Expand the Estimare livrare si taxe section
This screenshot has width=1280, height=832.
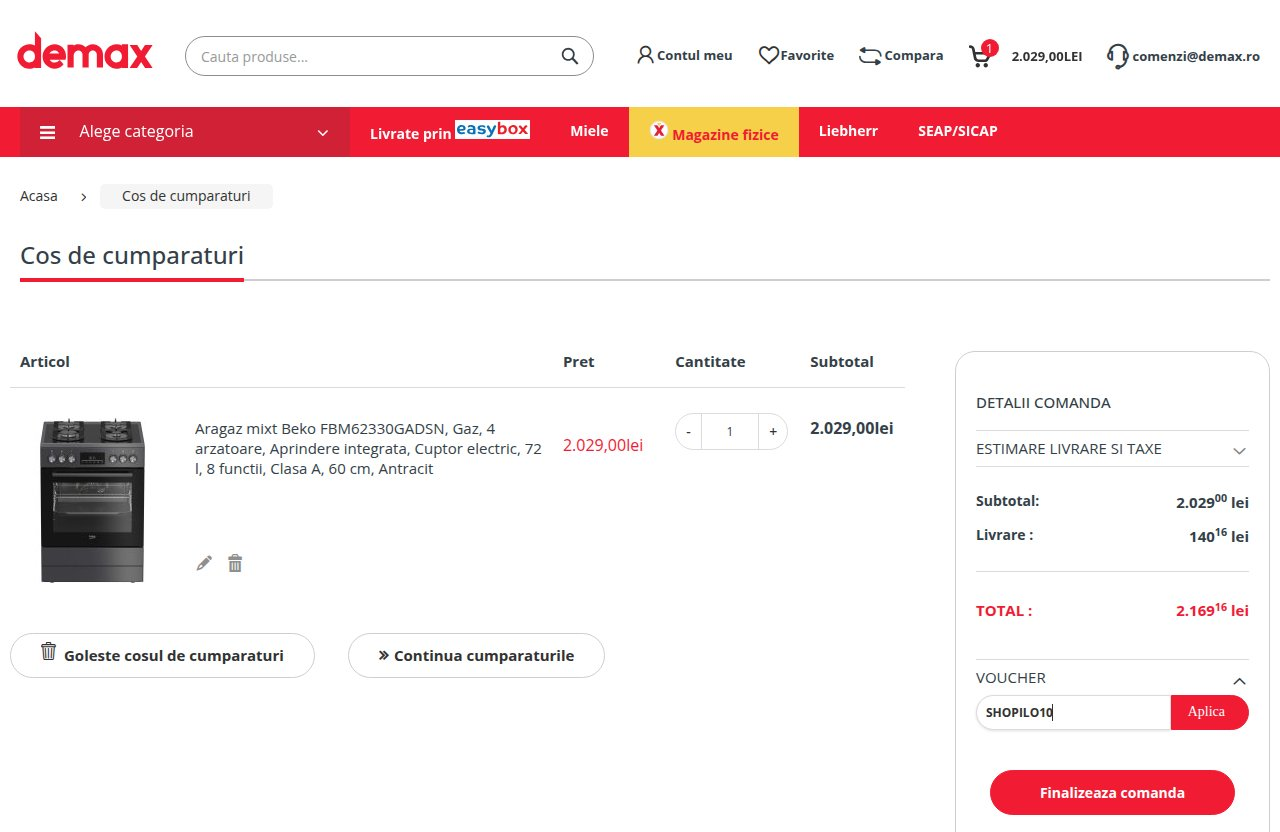pyautogui.click(x=1112, y=449)
